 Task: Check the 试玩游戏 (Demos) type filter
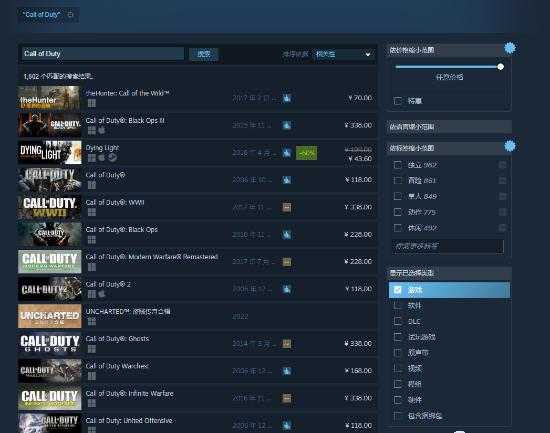point(398,337)
